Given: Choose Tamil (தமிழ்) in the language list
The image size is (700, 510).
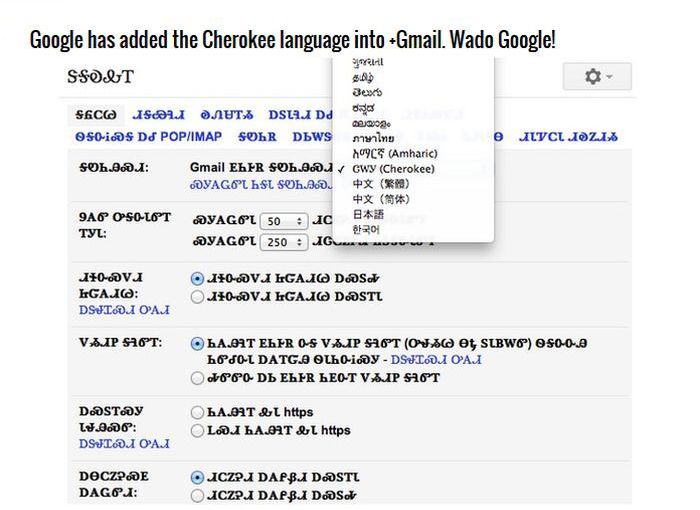Looking at the screenshot, I should pos(363,77).
